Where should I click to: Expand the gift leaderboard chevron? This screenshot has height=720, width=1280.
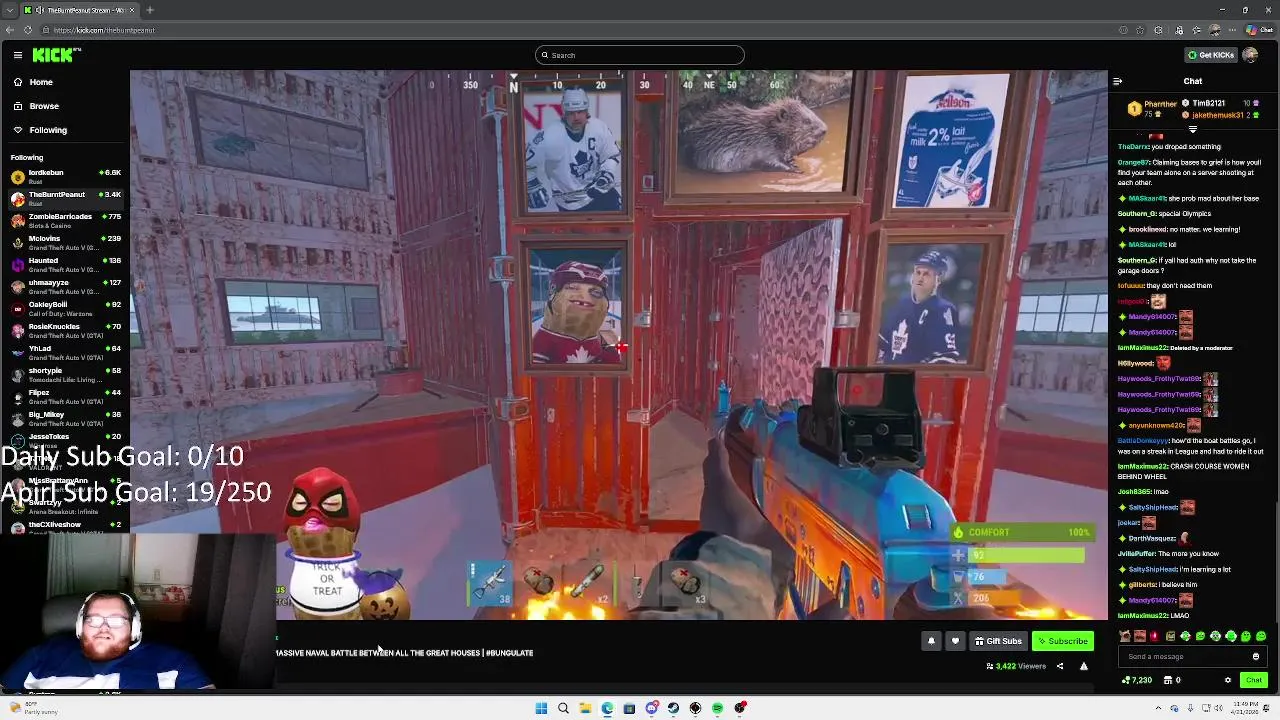(1192, 129)
